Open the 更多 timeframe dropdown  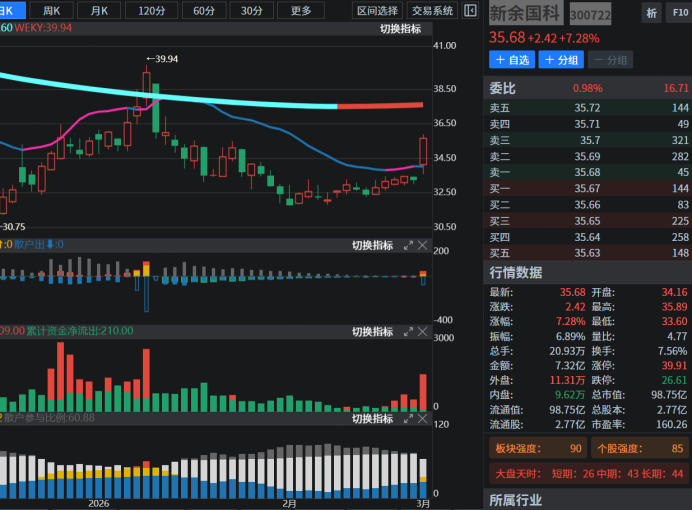301,11
